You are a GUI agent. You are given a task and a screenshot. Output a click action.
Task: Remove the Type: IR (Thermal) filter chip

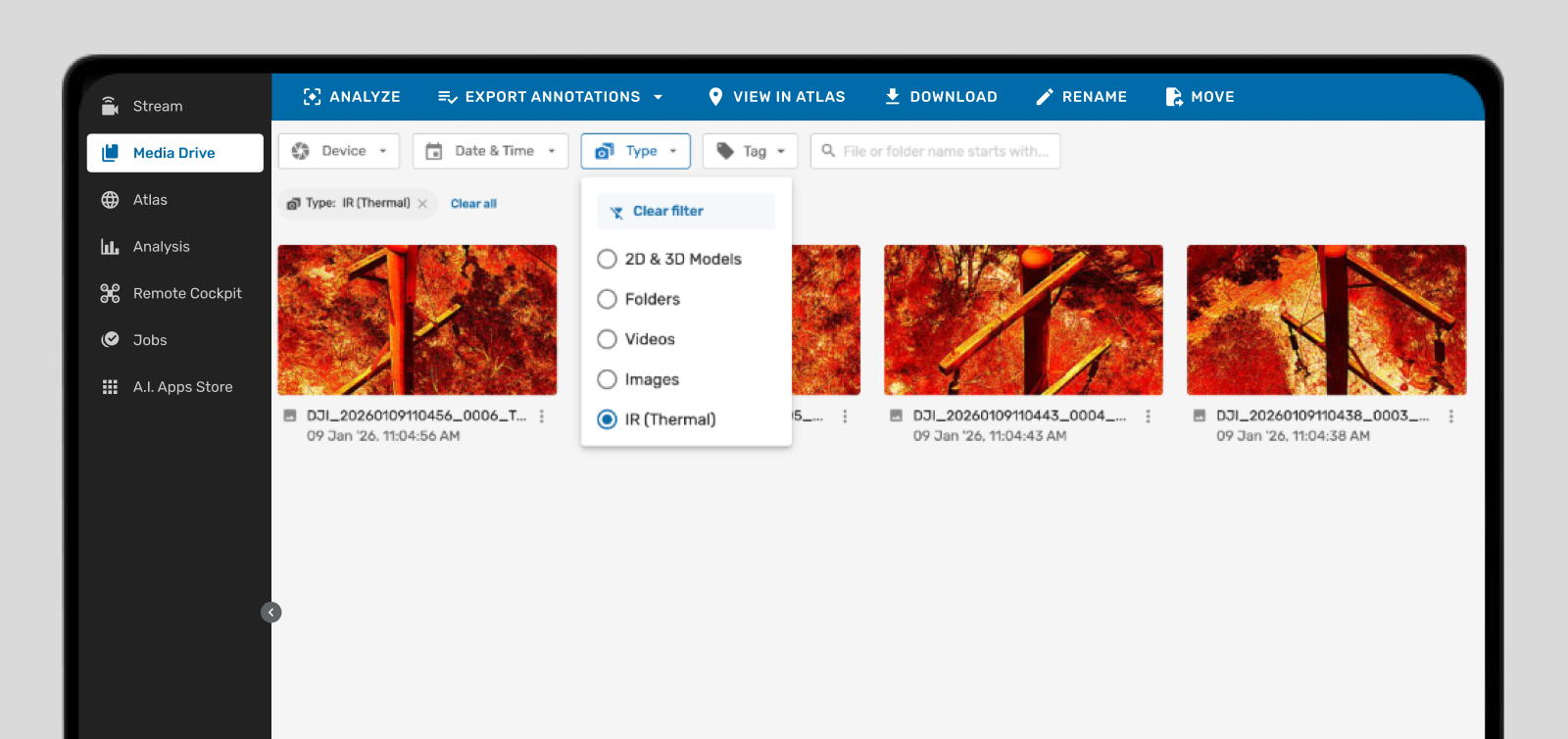tap(422, 204)
